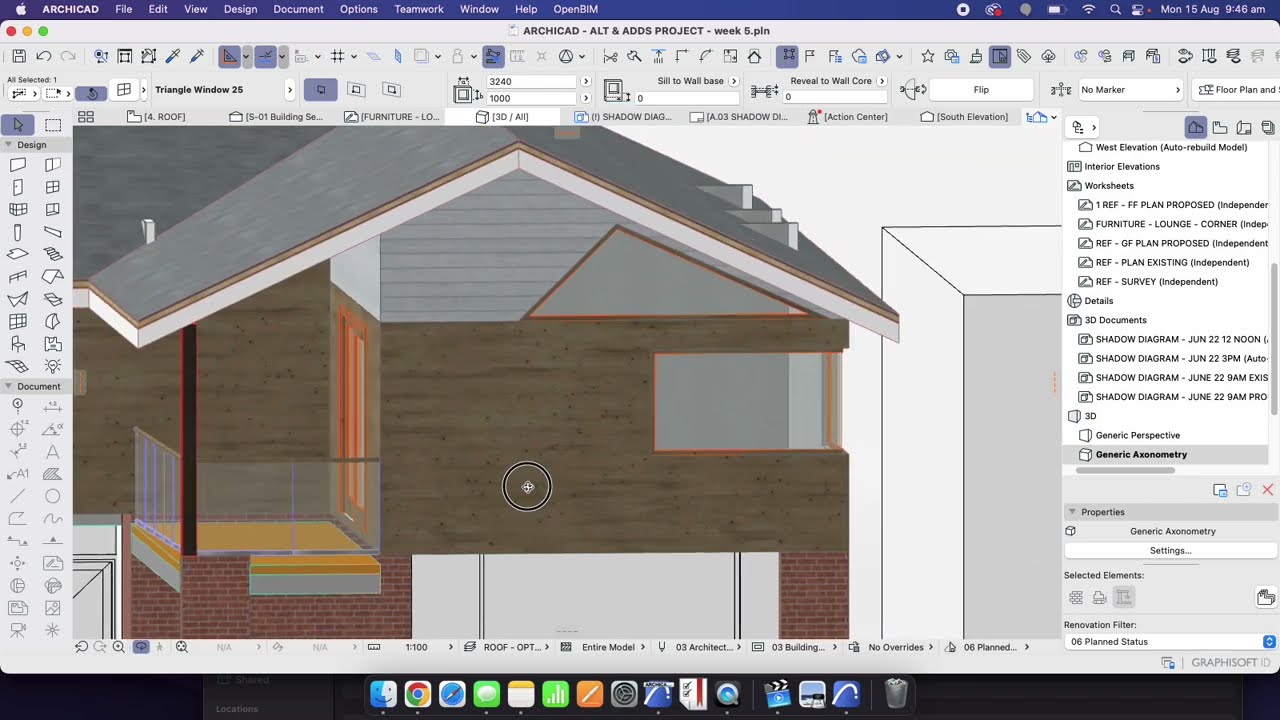1280x720 pixels.
Task: Click the window height field 1000
Action: (531, 98)
